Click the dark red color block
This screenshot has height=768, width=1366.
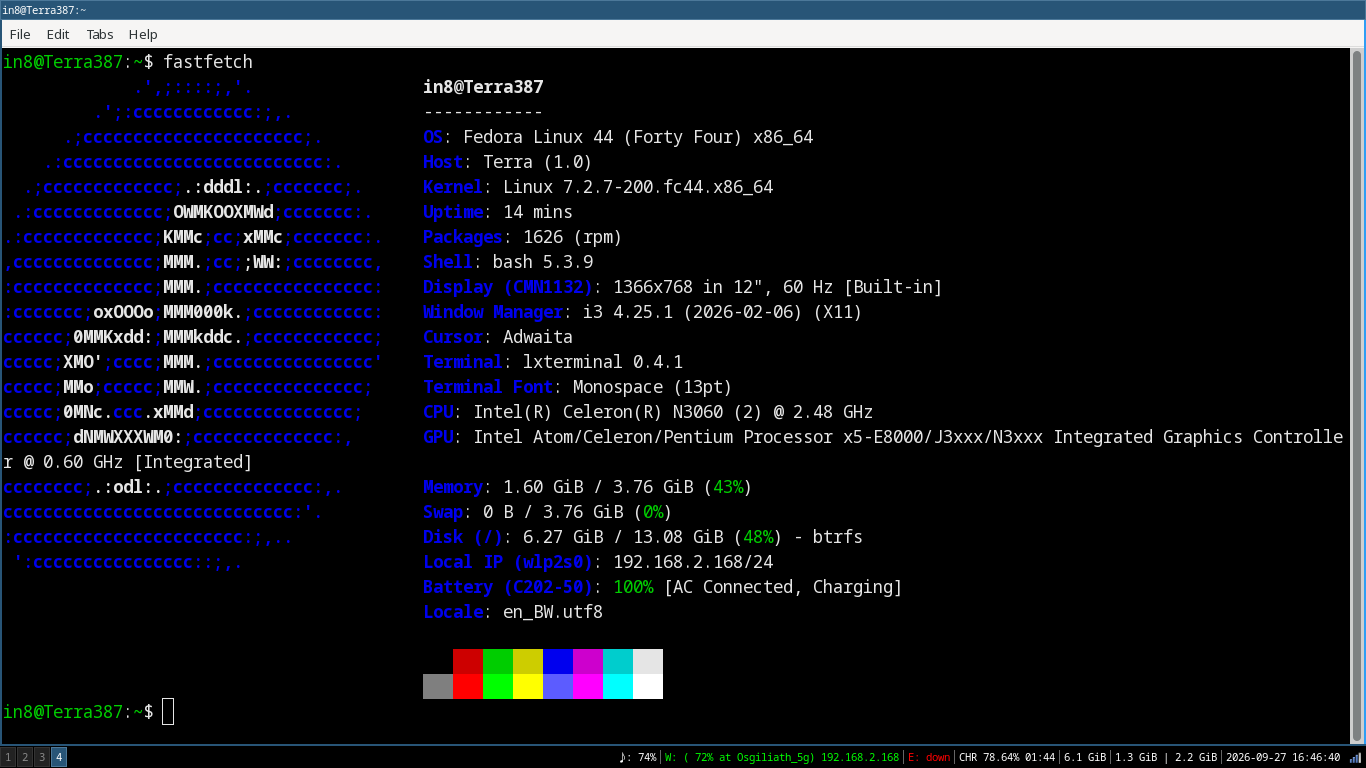click(x=468, y=661)
